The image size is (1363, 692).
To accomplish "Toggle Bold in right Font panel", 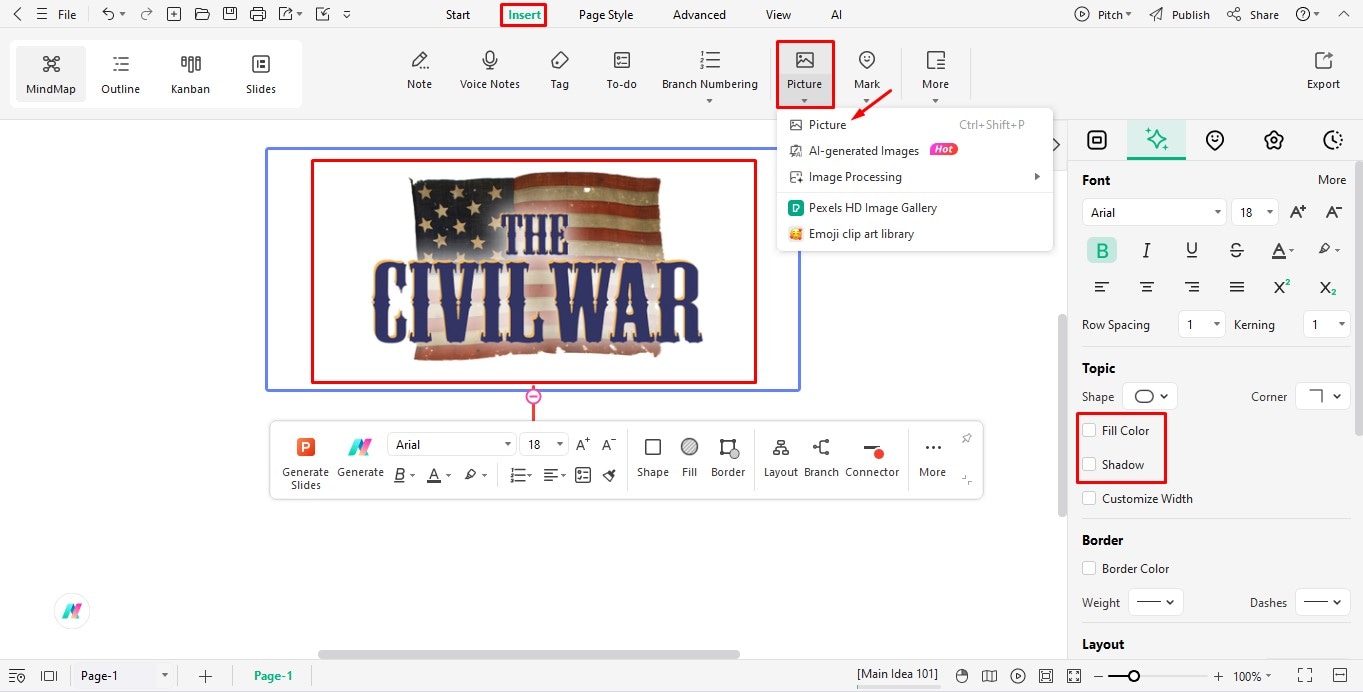I will (x=1102, y=250).
